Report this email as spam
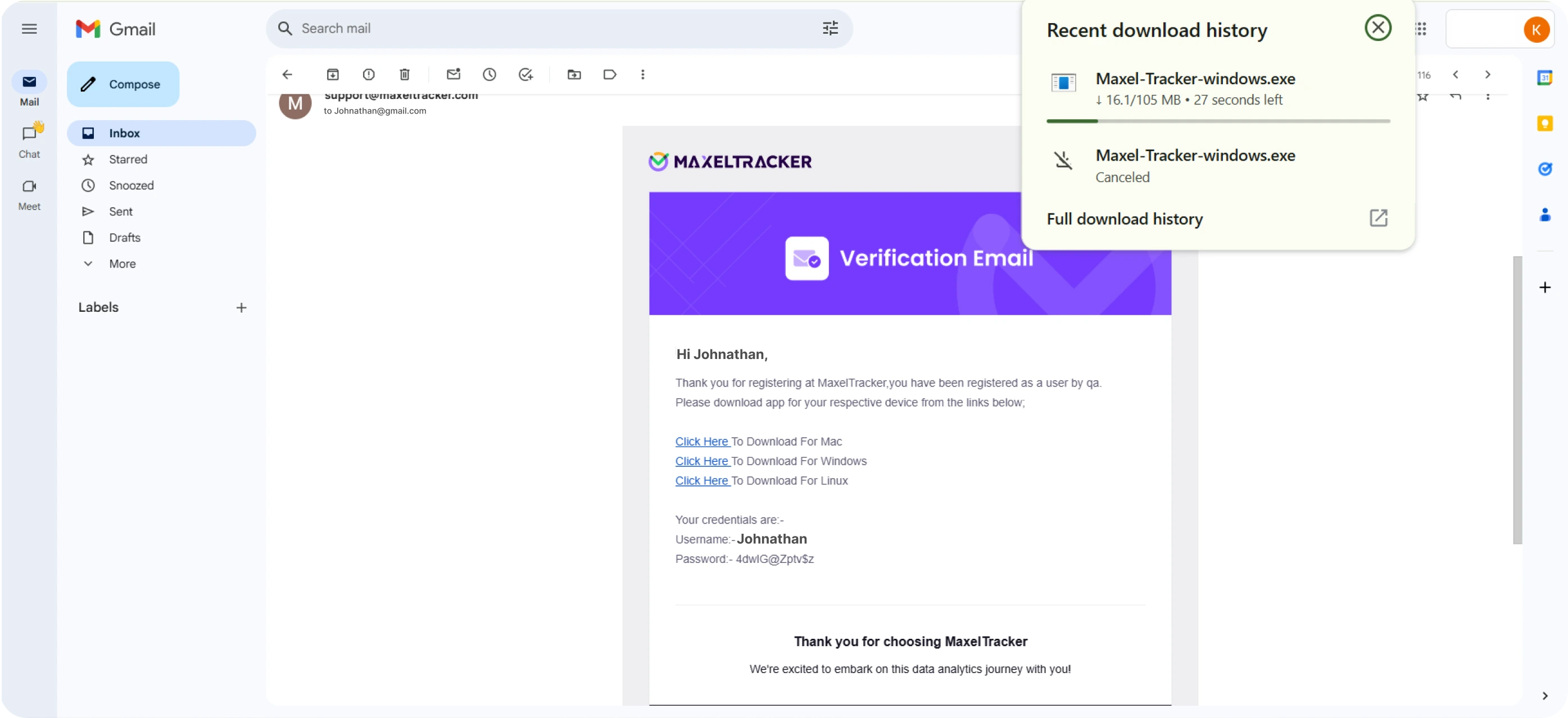The image size is (1568, 718). tap(368, 74)
